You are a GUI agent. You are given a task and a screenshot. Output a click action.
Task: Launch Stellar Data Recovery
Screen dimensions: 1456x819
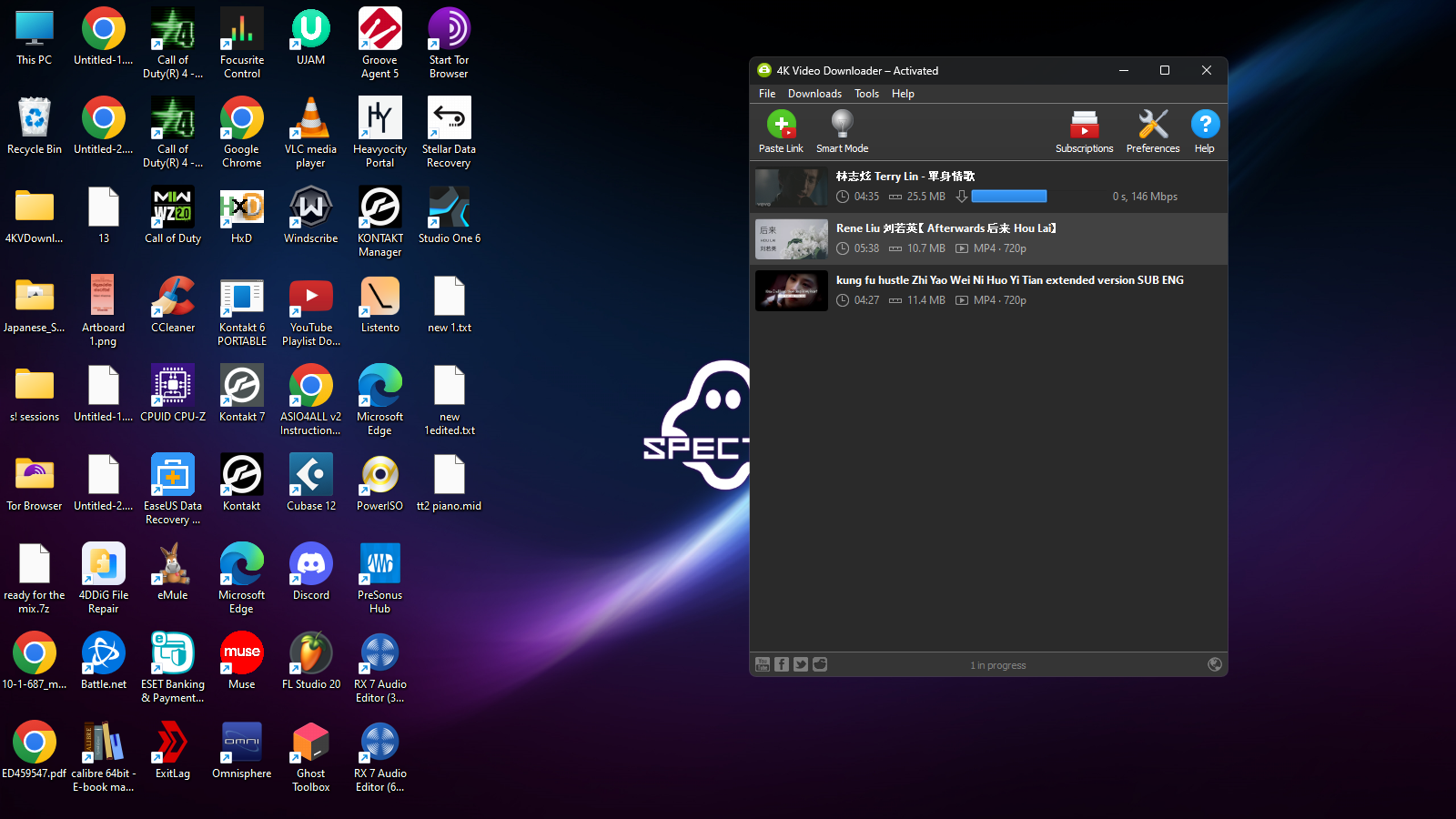(450, 133)
